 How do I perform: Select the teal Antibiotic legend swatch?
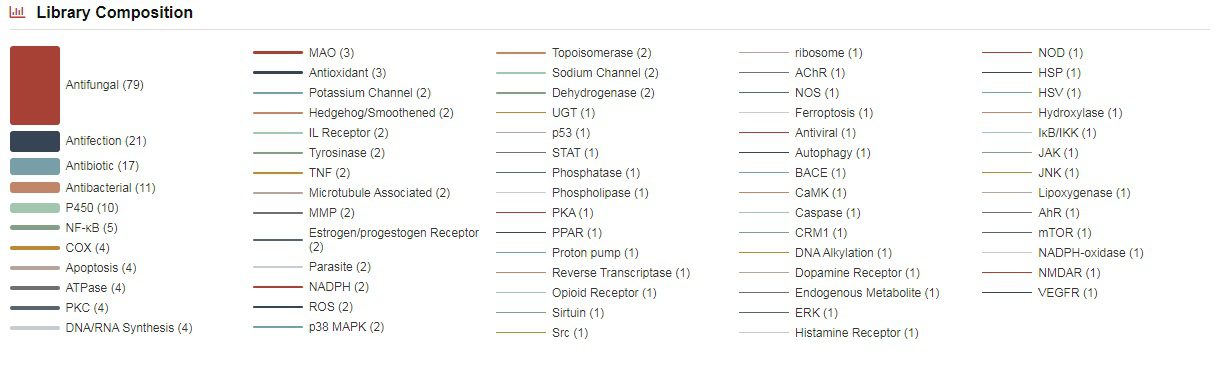tap(35, 166)
